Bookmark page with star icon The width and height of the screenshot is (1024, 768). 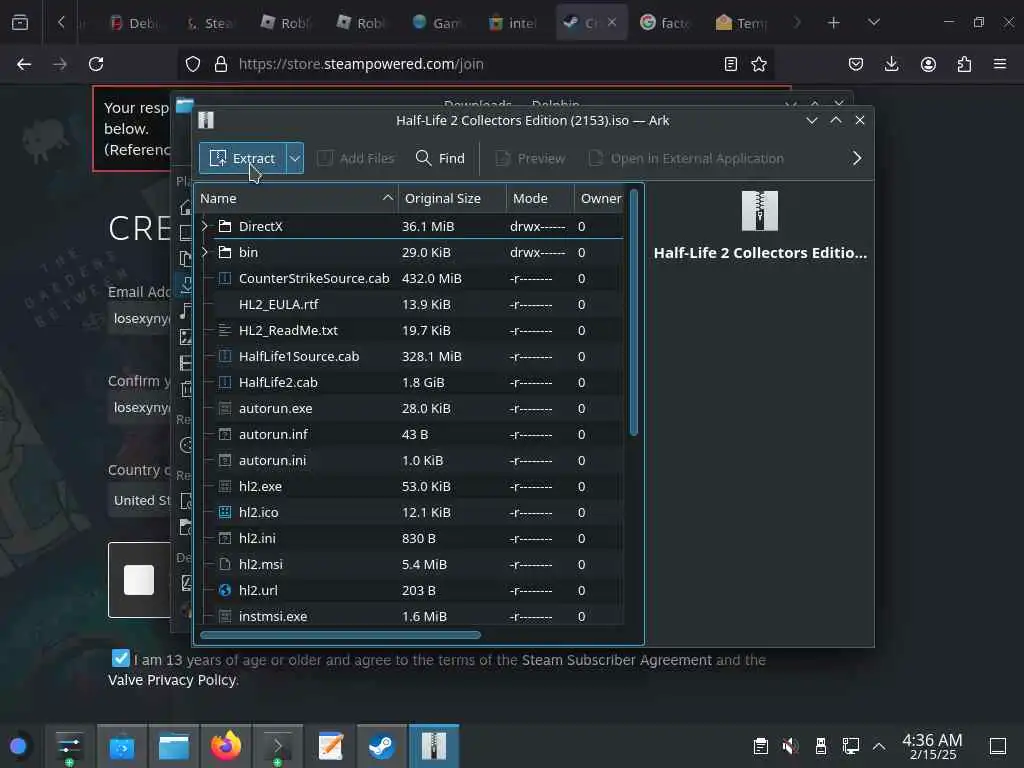click(x=759, y=64)
